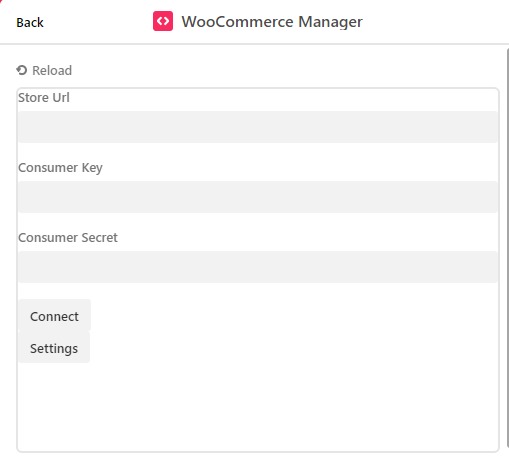Click the Store Url label
Viewport: 509px width, 457px height.
tap(44, 98)
